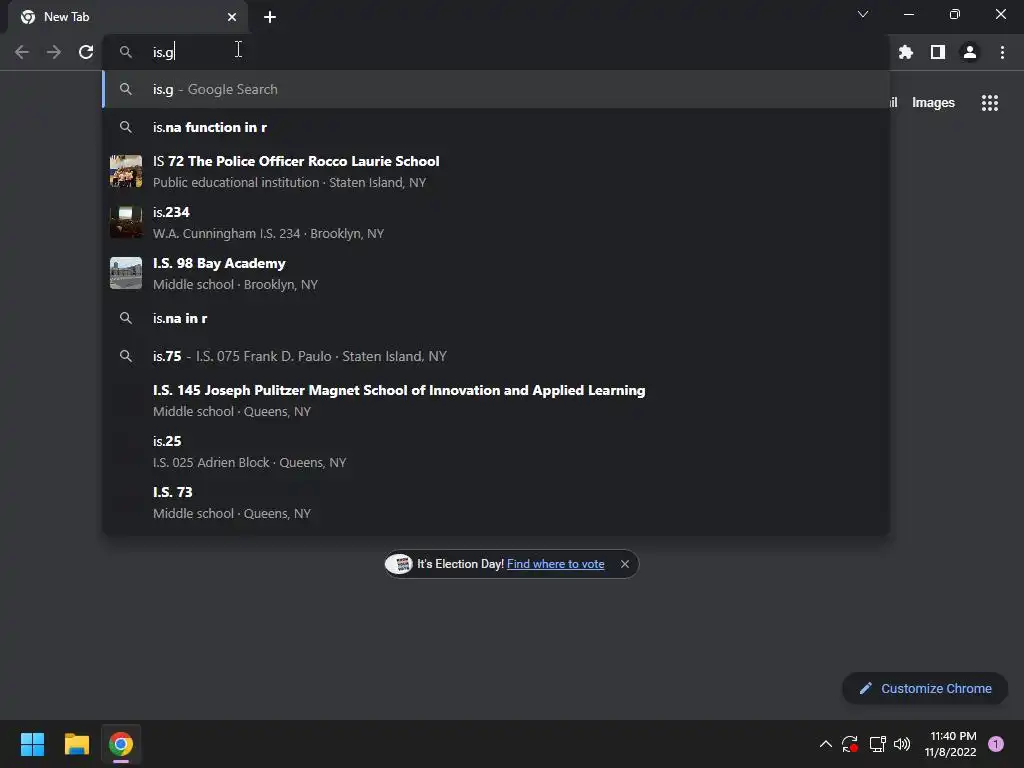Select 'is.na function in r' suggestion
Viewport: 1024px width, 768px height.
[x=496, y=127]
